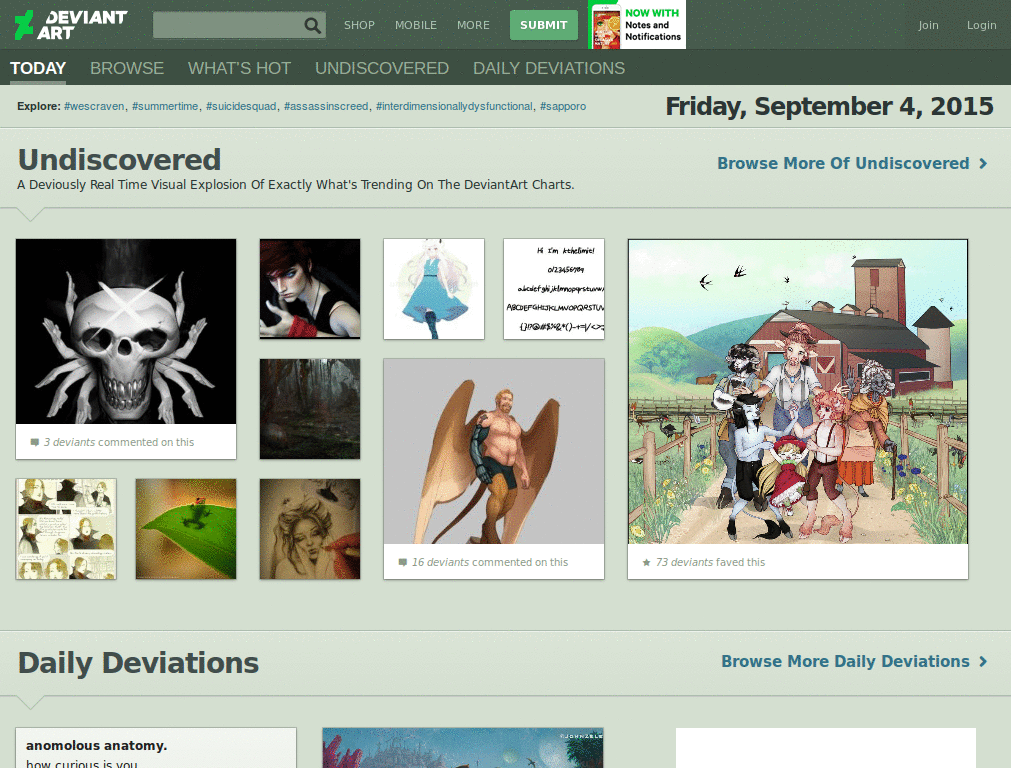Open the #suicidesquad explore tag
This screenshot has width=1024, height=768.
pos(241,106)
